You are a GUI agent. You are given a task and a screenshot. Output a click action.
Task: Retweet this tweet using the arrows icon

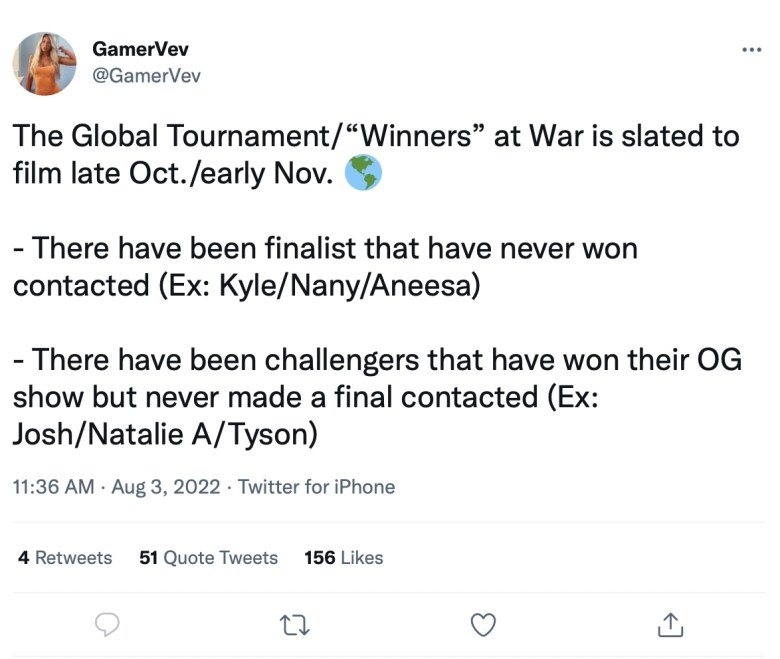296,624
